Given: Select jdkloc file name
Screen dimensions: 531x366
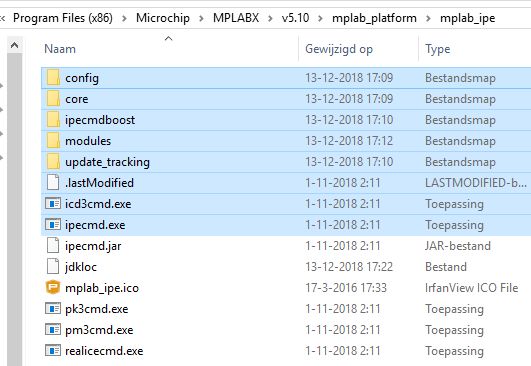Looking at the screenshot, I should coord(81,267).
